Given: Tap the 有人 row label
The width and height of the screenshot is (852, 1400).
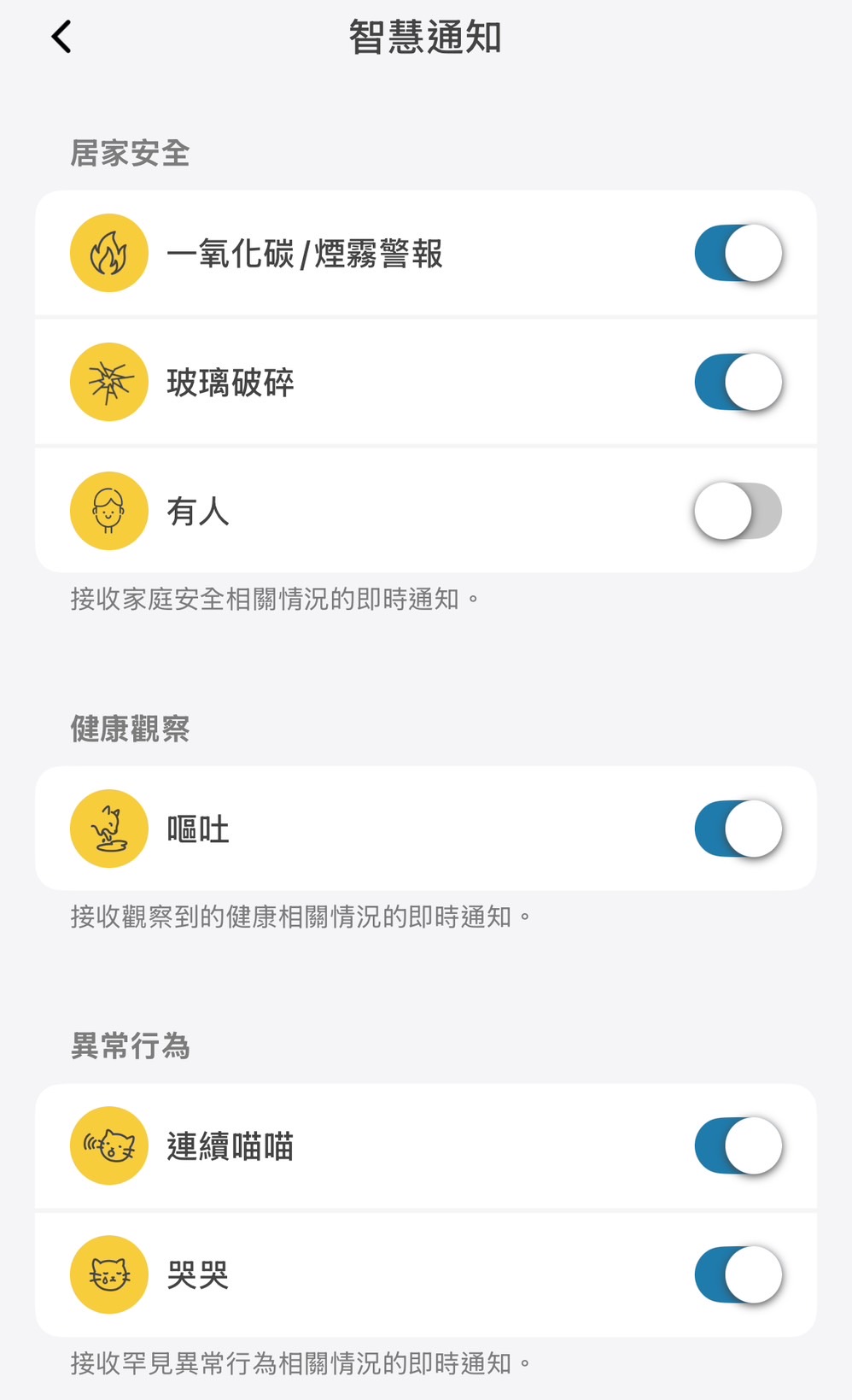Looking at the screenshot, I should (198, 511).
